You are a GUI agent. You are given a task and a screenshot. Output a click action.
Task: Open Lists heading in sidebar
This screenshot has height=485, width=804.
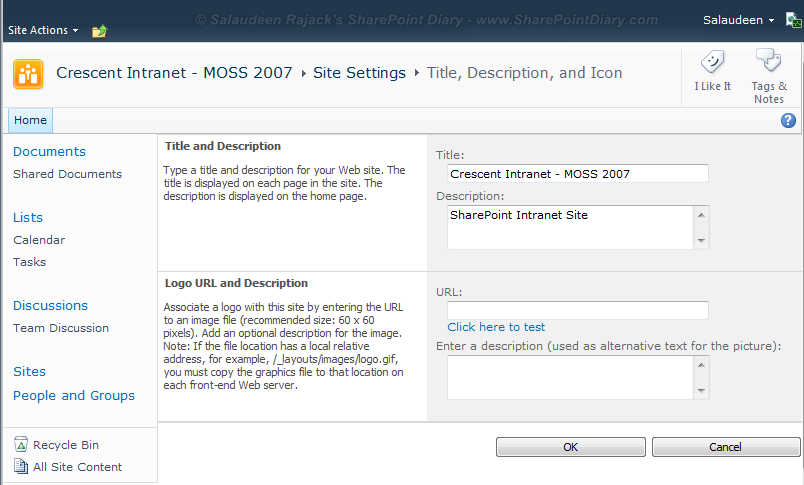(28, 218)
